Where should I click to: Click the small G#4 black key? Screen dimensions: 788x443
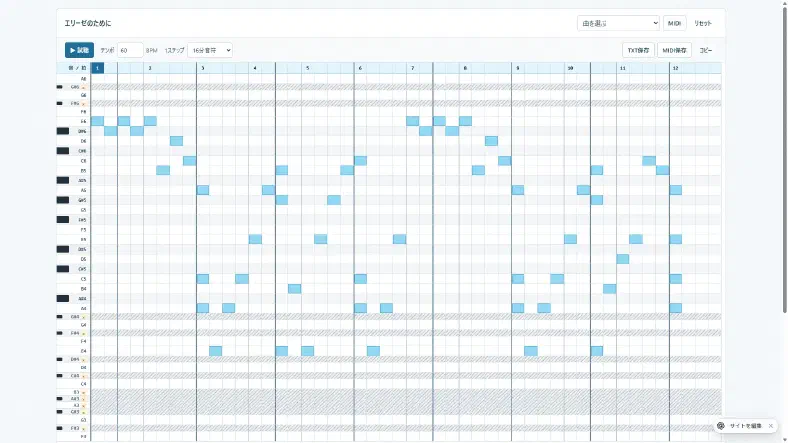coord(60,317)
